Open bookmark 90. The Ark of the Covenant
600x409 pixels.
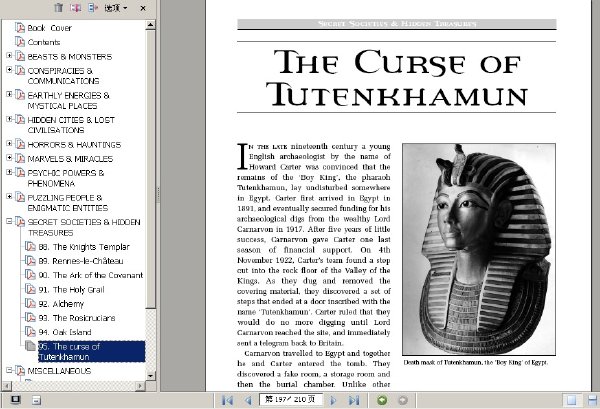point(91,275)
